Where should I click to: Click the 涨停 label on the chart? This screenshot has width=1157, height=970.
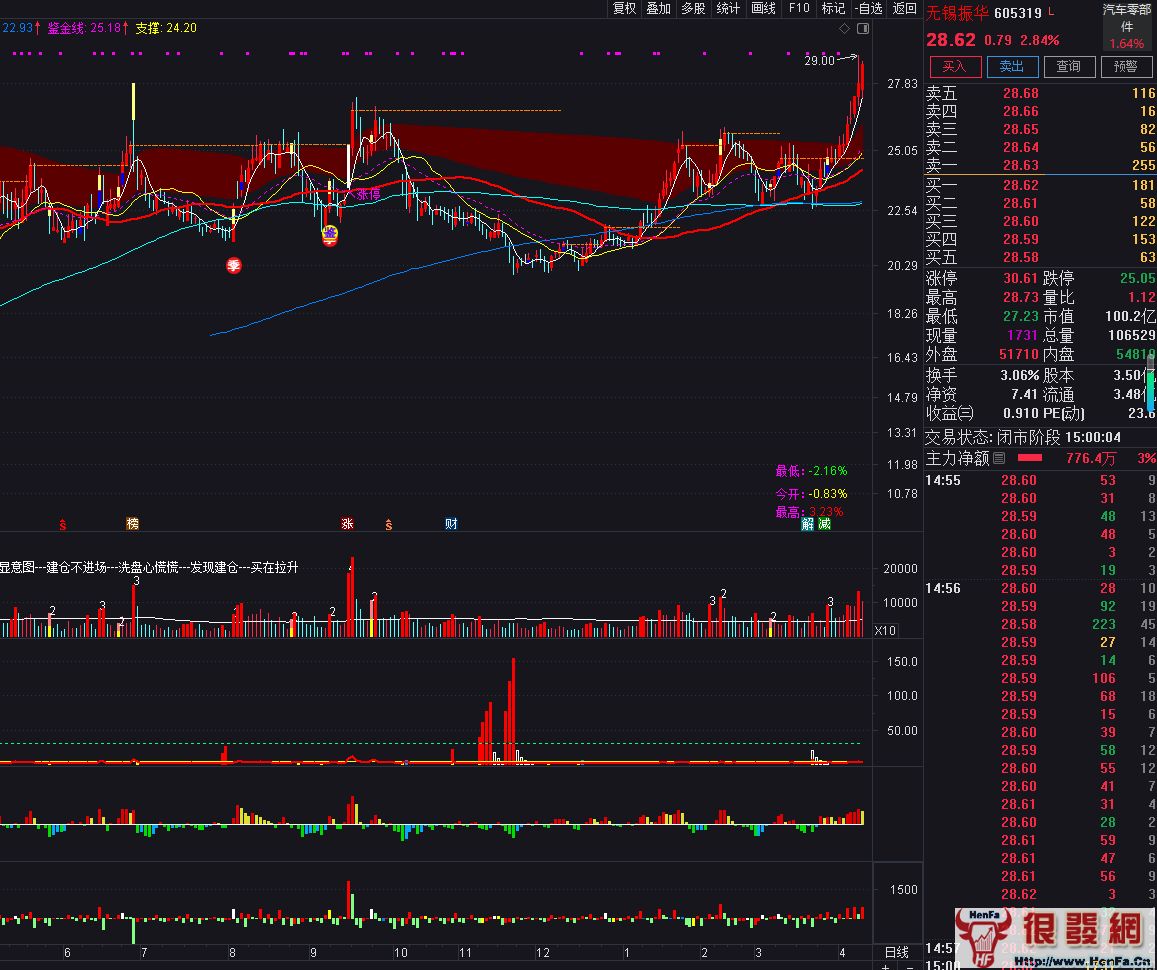click(x=369, y=195)
